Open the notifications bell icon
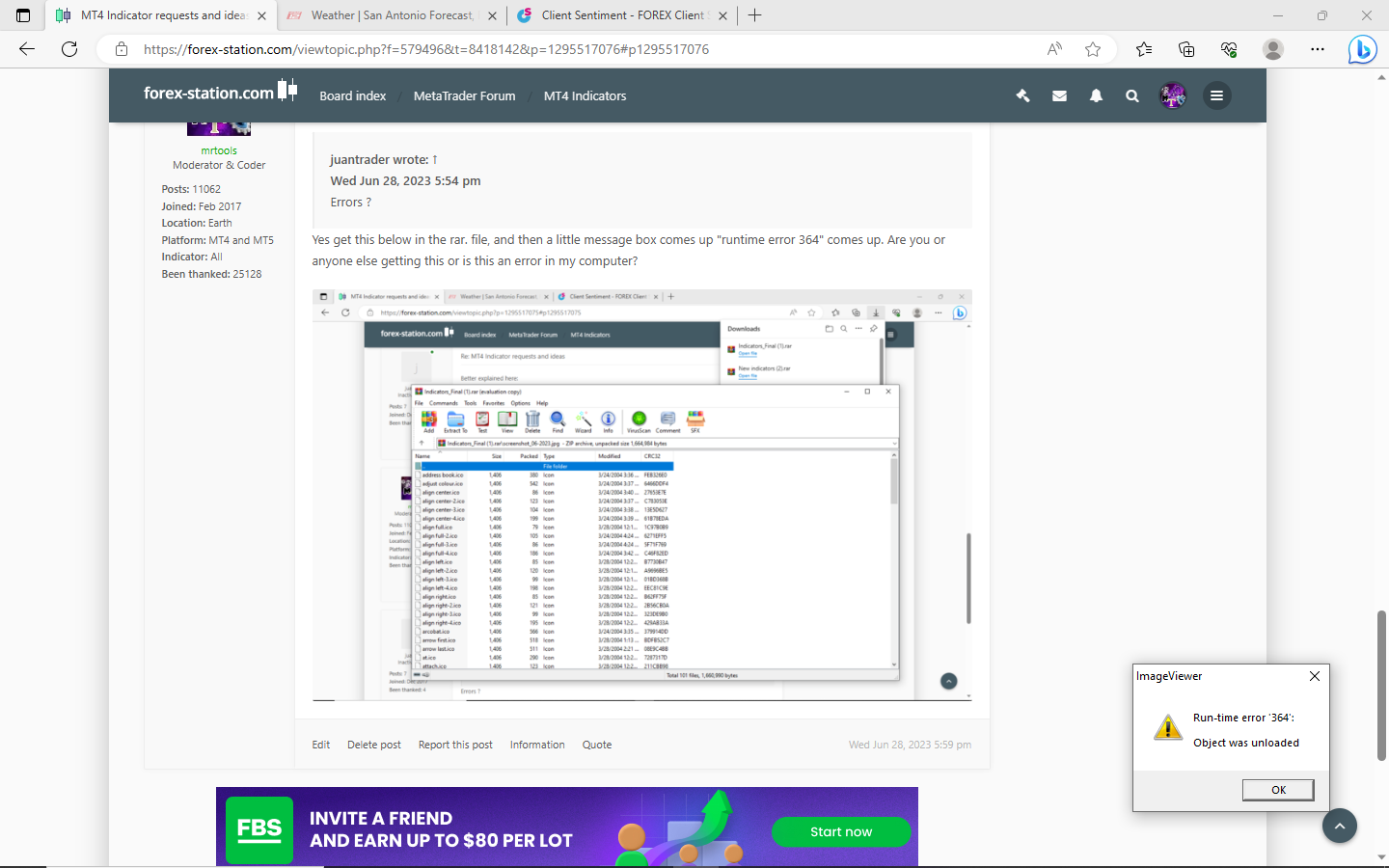1389x868 pixels. coord(1096,95)
